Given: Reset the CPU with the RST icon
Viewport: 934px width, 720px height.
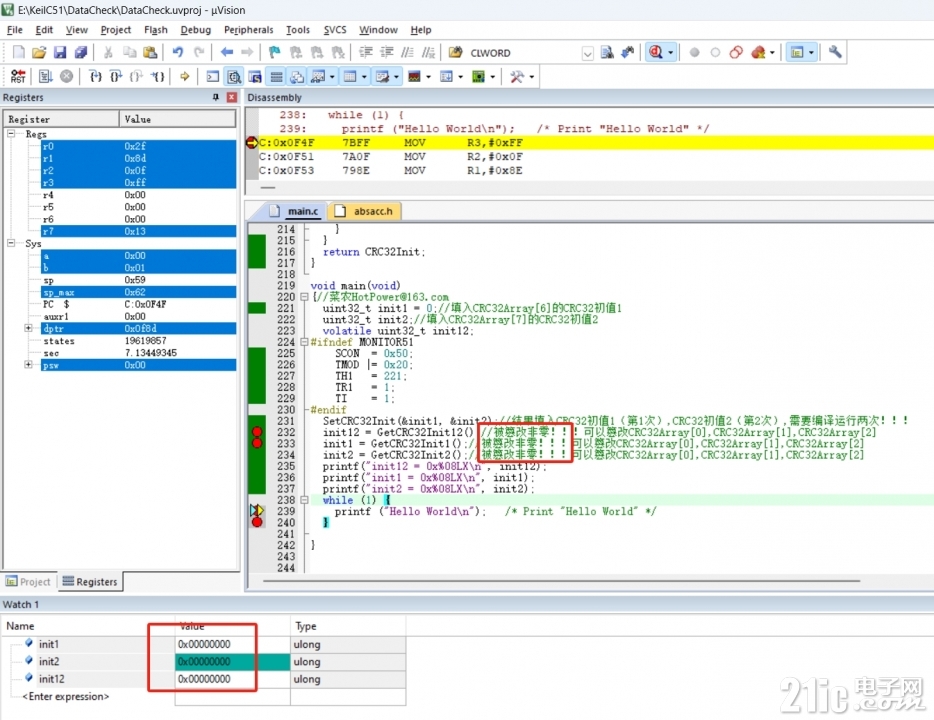Looking at the screenshot, I should [18, 76].
